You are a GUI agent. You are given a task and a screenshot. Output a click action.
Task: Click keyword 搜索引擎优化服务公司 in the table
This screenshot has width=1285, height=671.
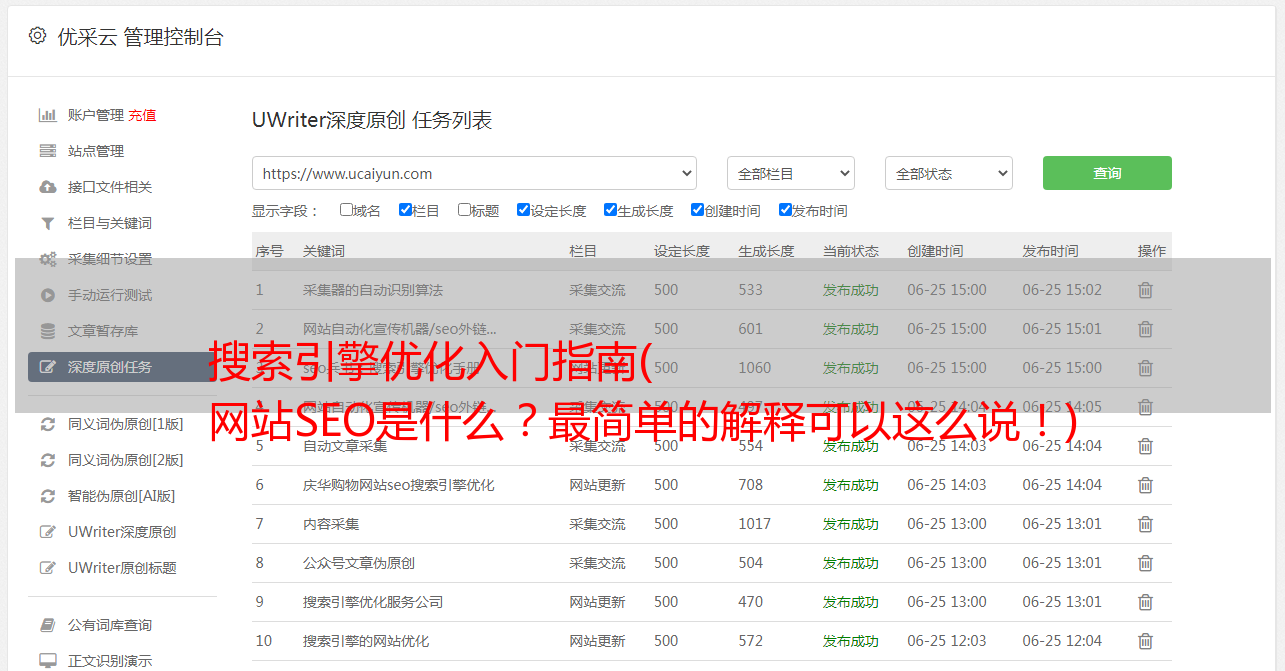373,602
